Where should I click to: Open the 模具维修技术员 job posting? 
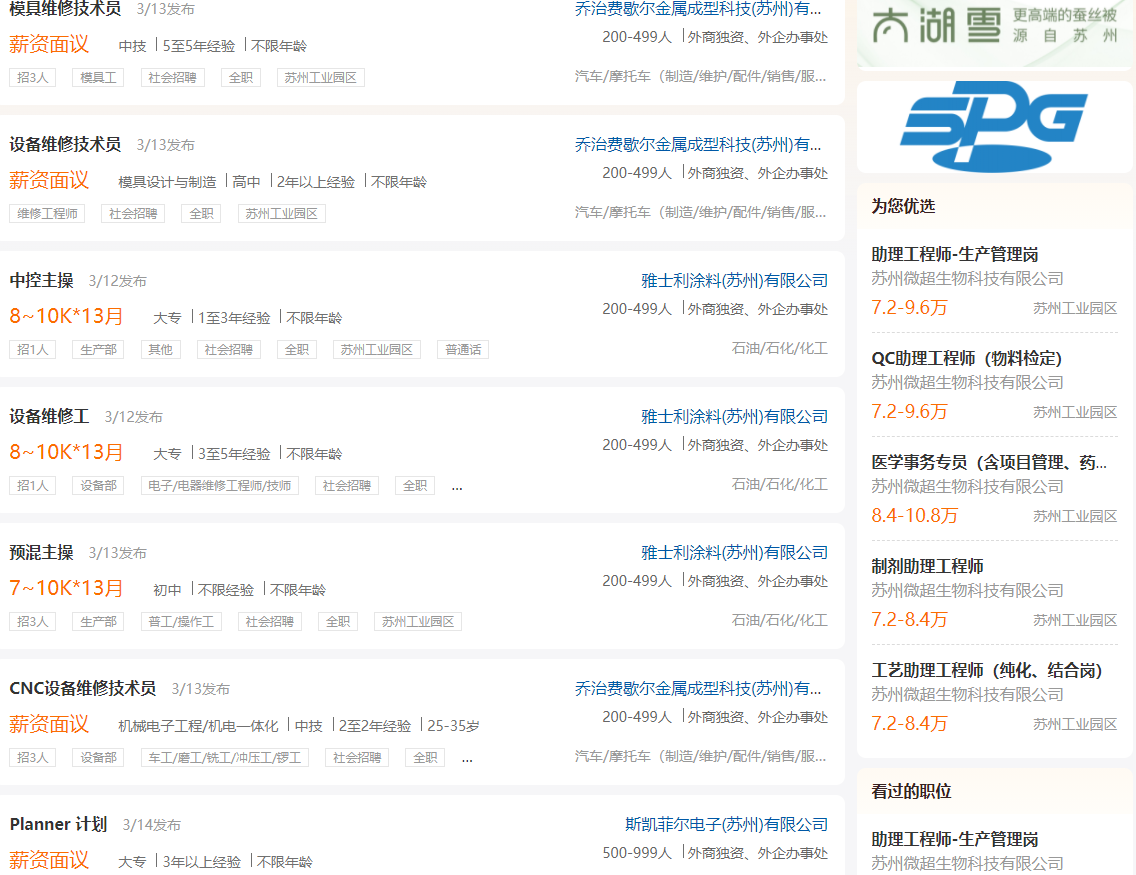[x=65, y=9]
